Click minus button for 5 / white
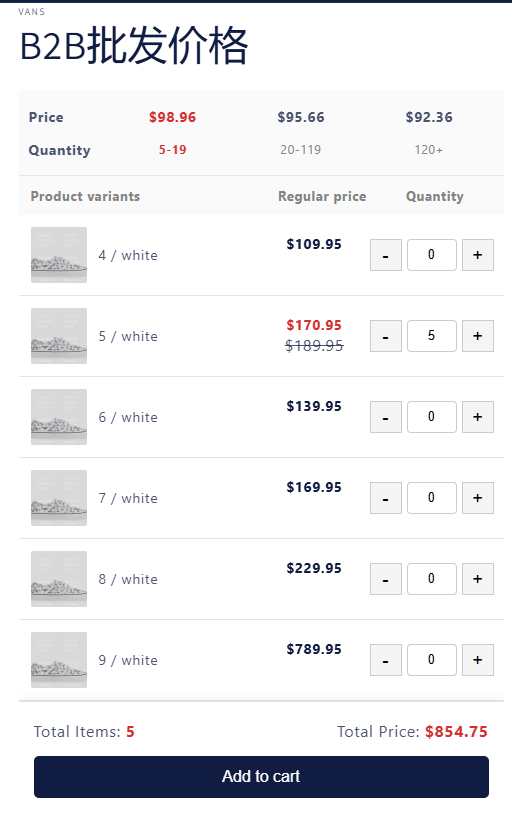 click(385, 336)
